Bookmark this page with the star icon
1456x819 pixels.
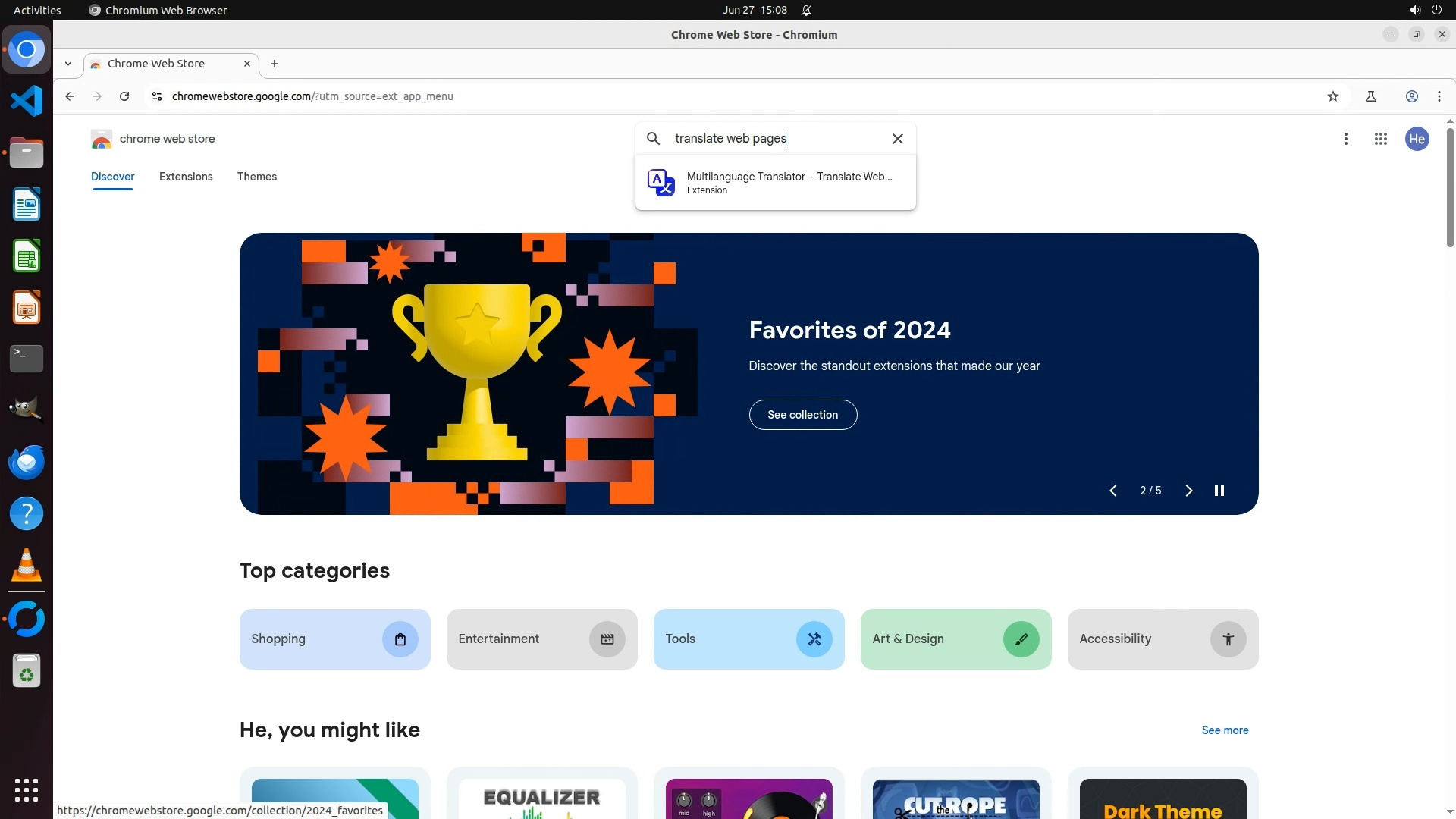coord(1333,96)
